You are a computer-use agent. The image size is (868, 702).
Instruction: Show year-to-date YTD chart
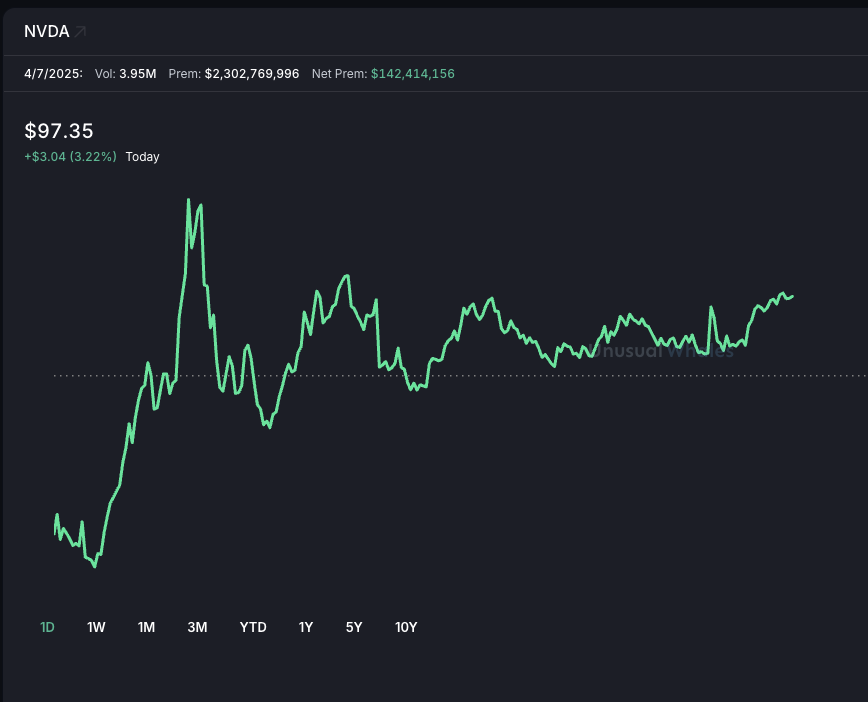pyautogui.click(x=253, y=627)
